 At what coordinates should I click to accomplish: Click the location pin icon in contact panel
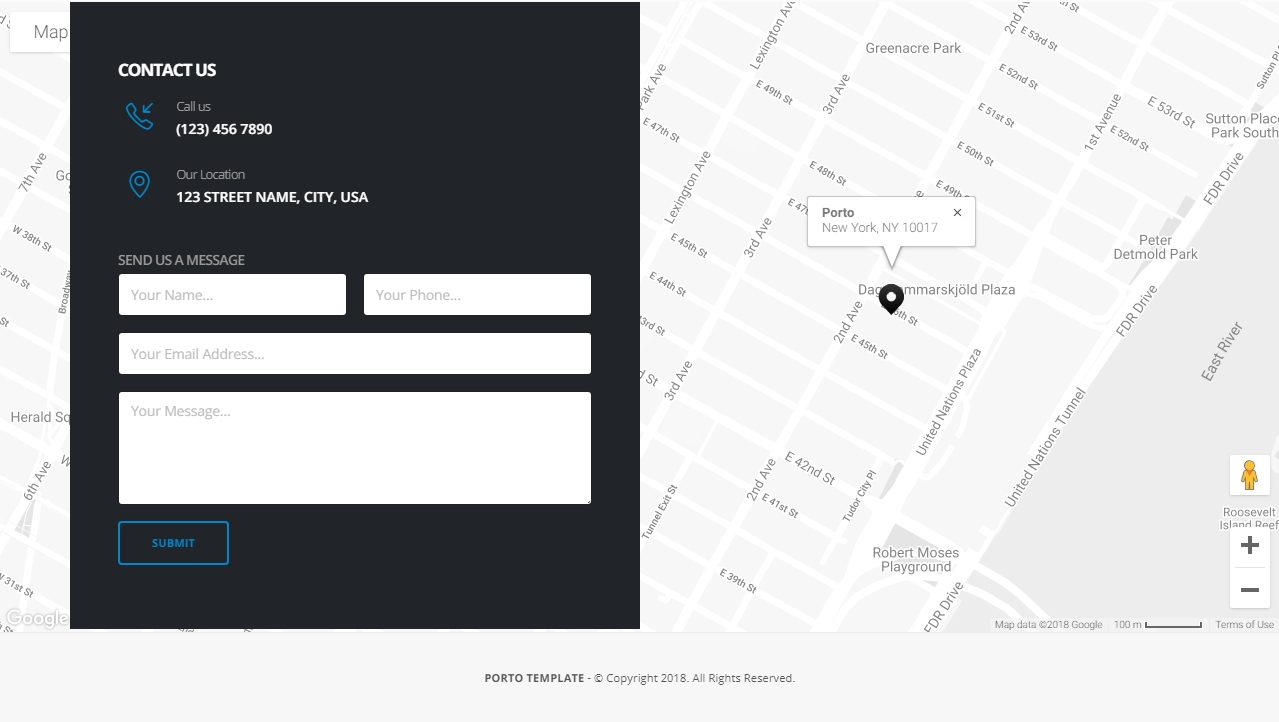pyautogui.click(x=140, y=184)
